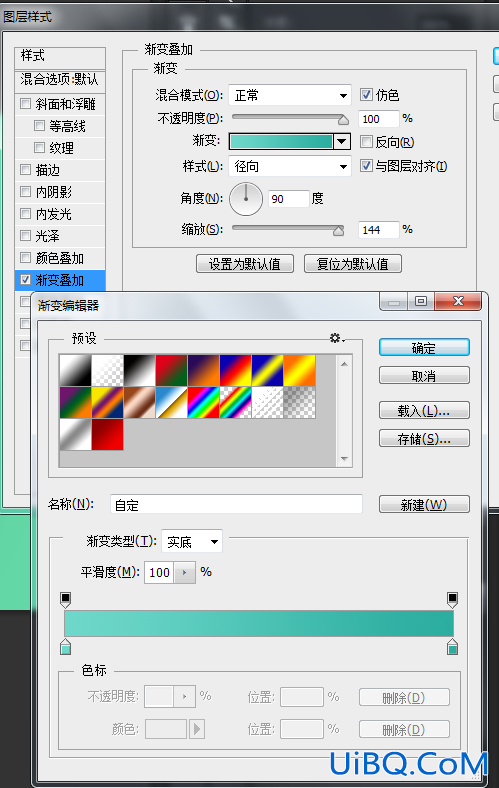499x788 pixels.
Task: Choose the transparent stripes gradient preset
Action: (x=268, y=403)
